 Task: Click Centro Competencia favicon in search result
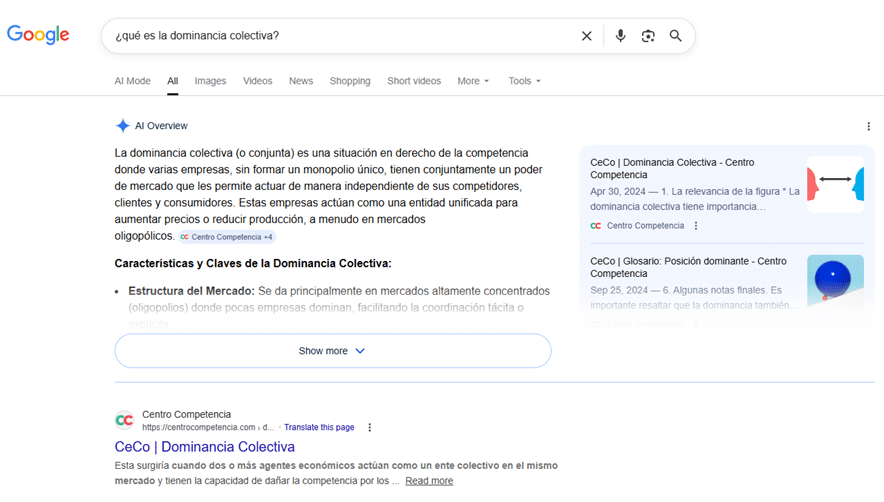(x=124, y=420)
